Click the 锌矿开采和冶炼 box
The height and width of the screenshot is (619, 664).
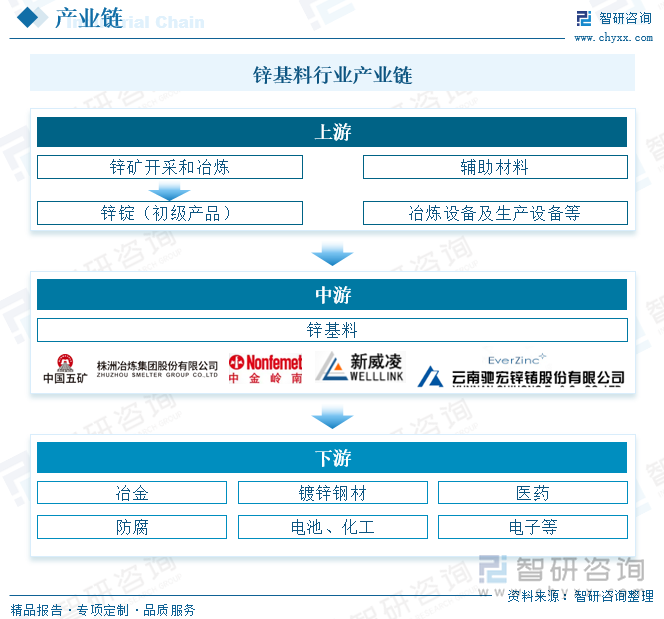click(170, 167)
